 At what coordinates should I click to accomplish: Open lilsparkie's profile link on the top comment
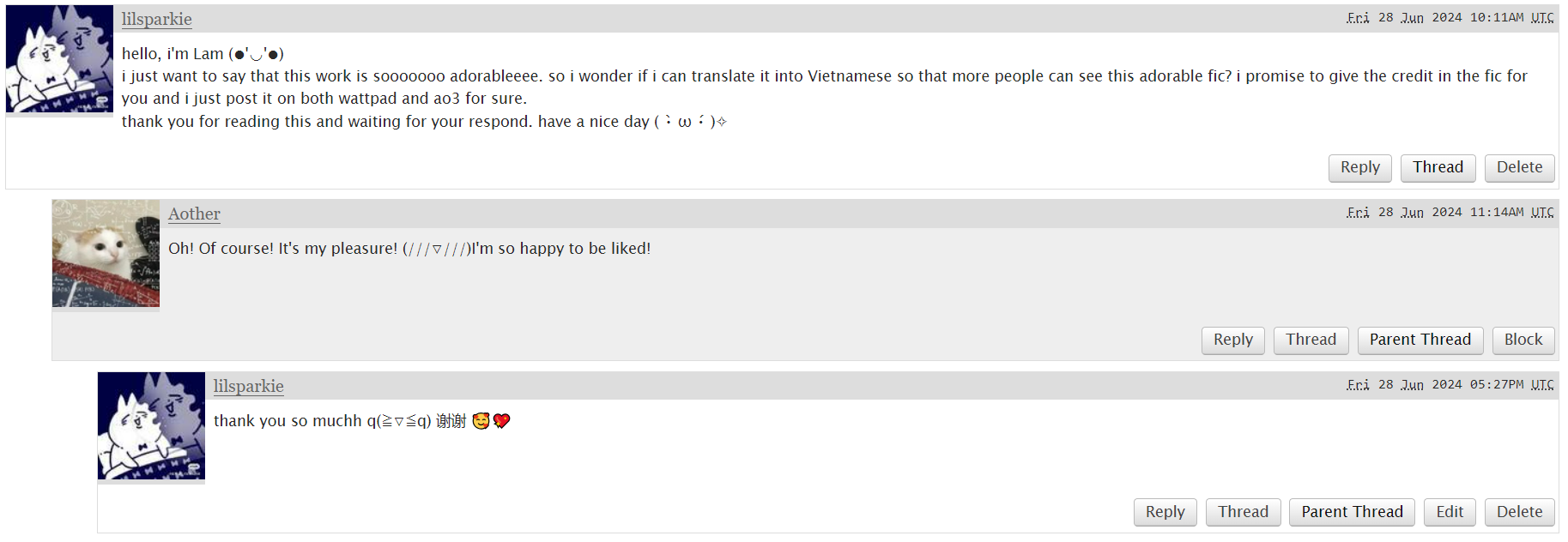(x=156, y=19)
